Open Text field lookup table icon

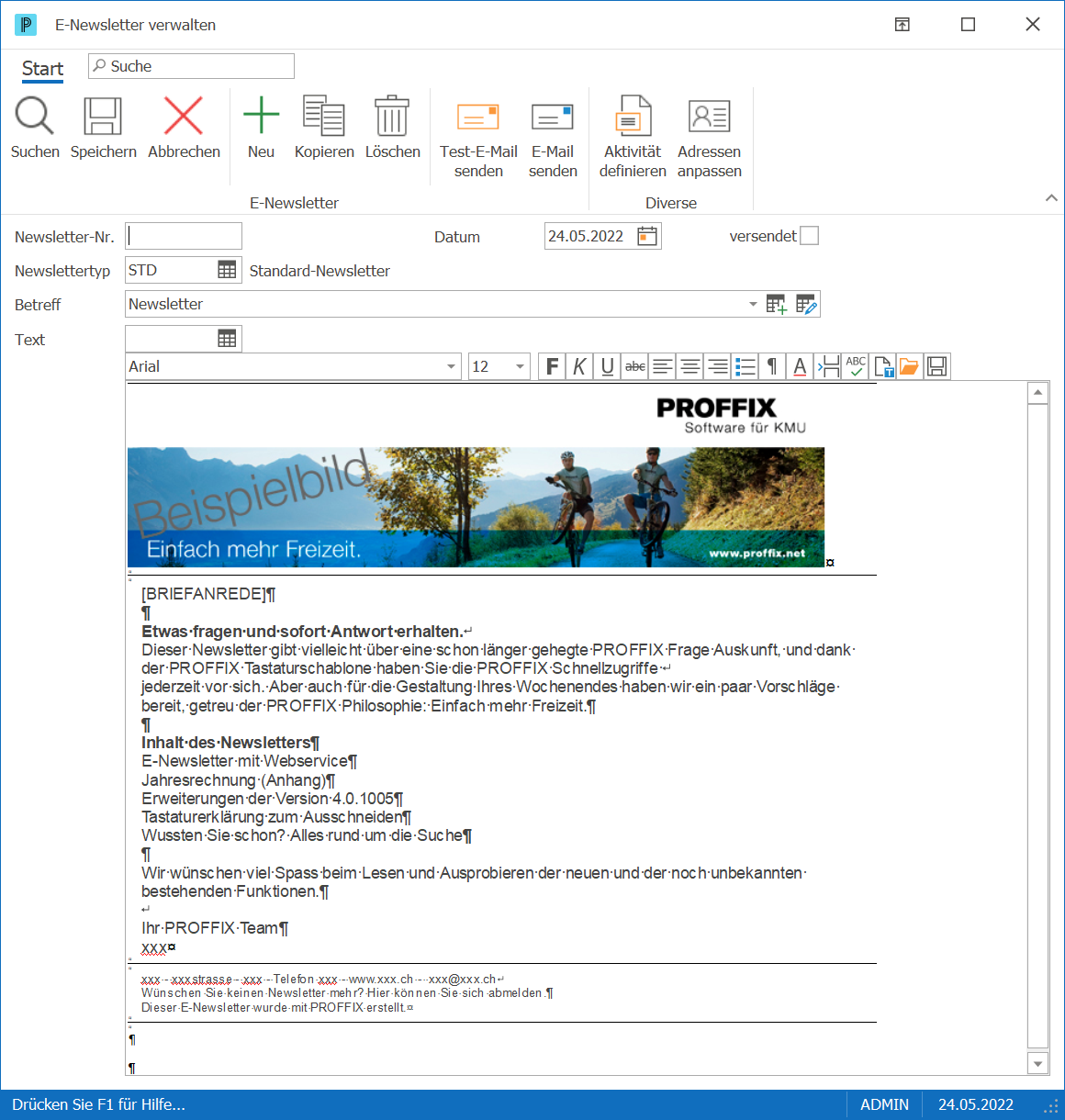(227, 339)
